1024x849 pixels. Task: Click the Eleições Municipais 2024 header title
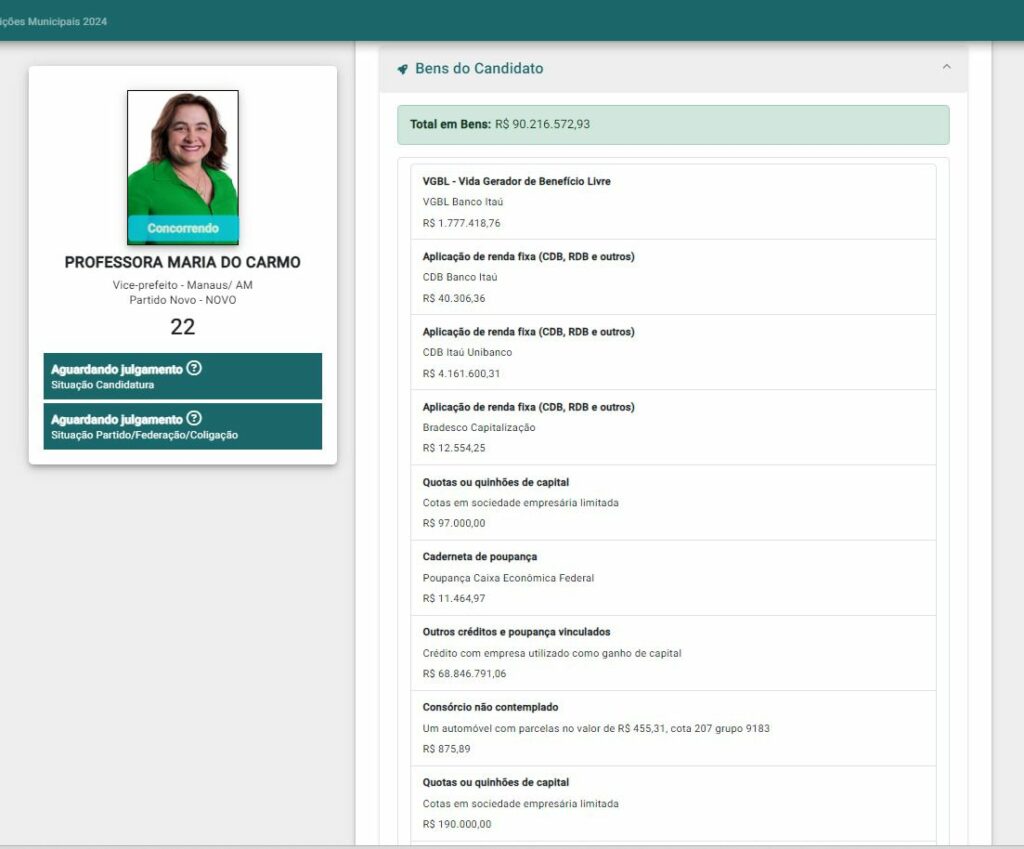[x=54, y=21]
